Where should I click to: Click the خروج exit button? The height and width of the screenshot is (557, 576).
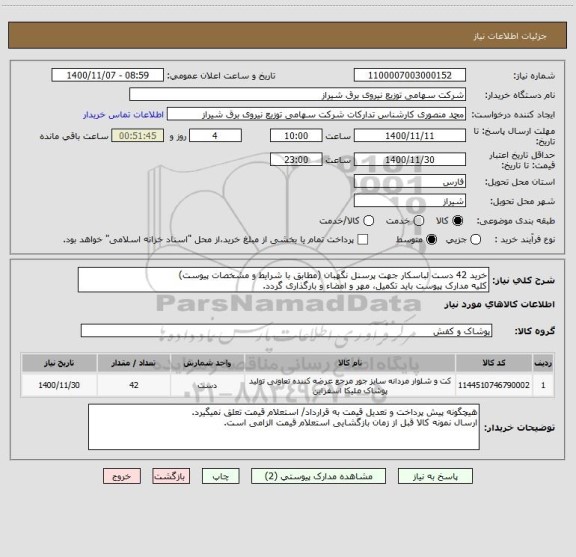[122, 476]
